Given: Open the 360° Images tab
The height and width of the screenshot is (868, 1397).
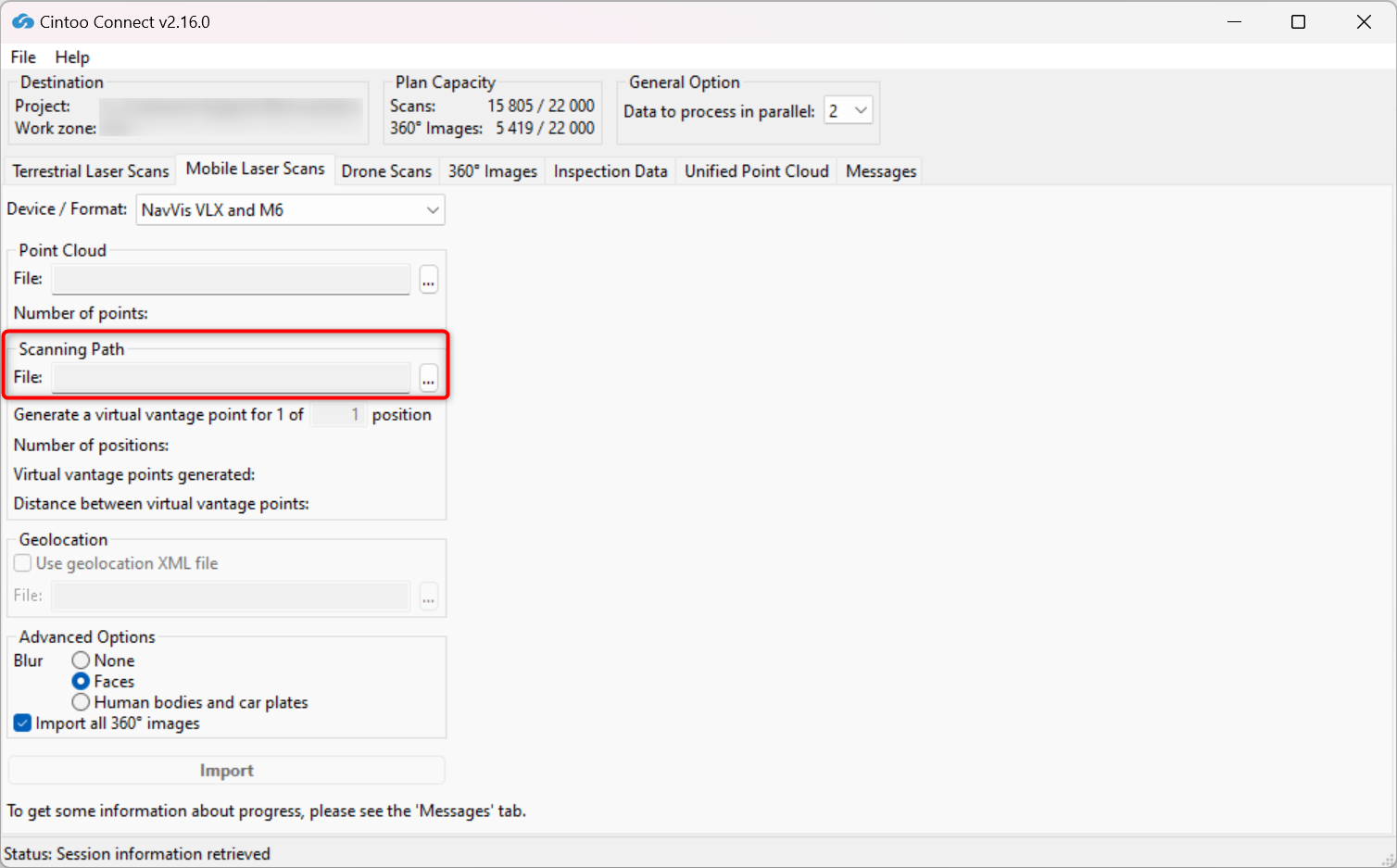Looking at the screenshot, I should tap(493, 171).
